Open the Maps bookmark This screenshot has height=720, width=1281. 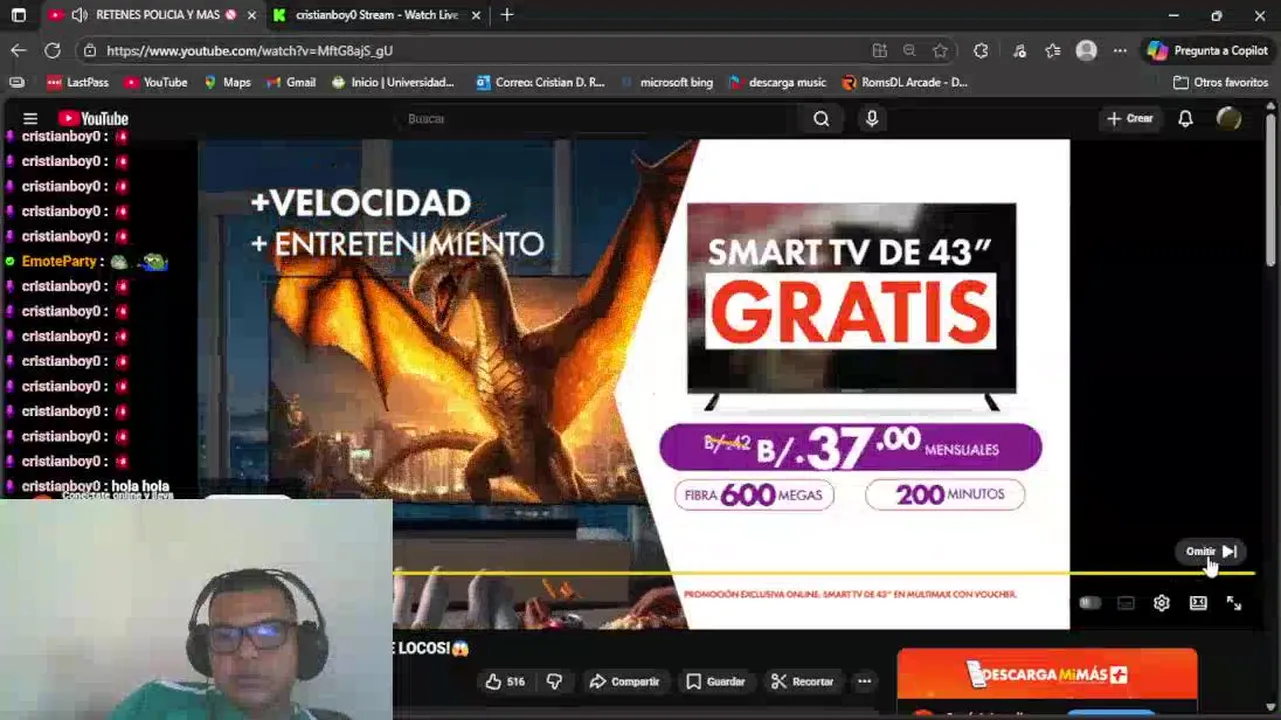227,82
